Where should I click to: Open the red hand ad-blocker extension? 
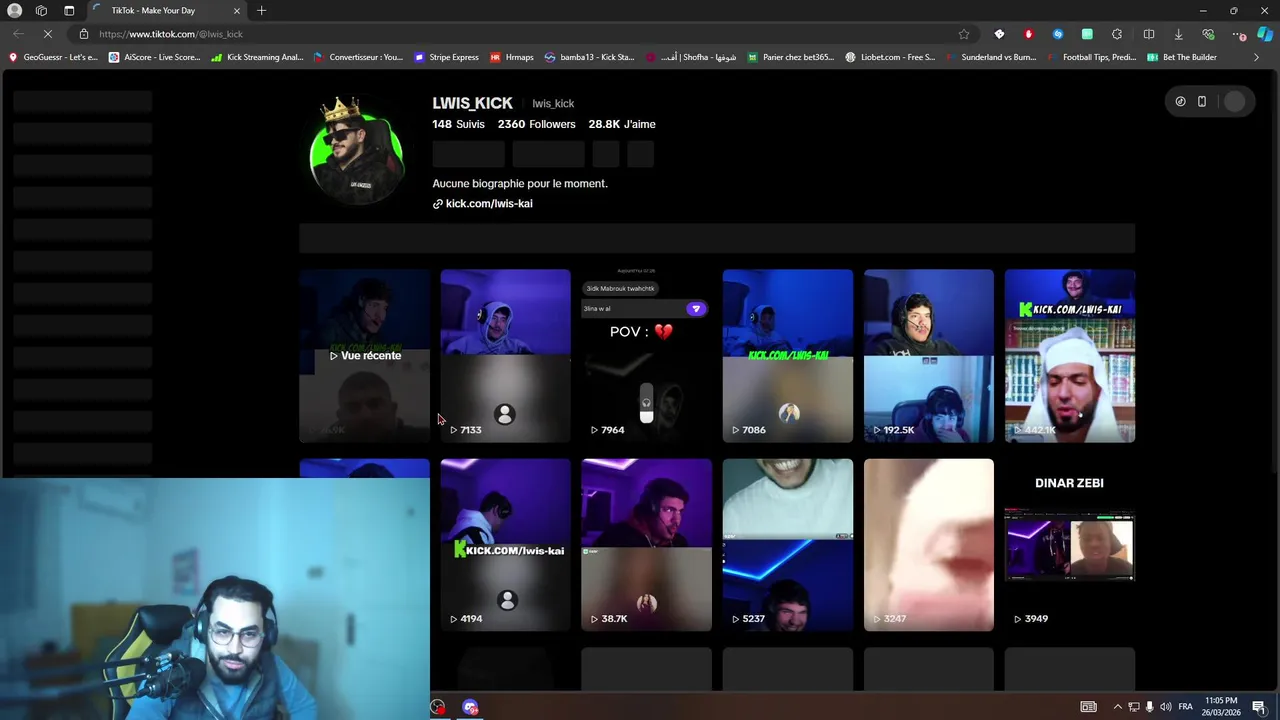1028,34
